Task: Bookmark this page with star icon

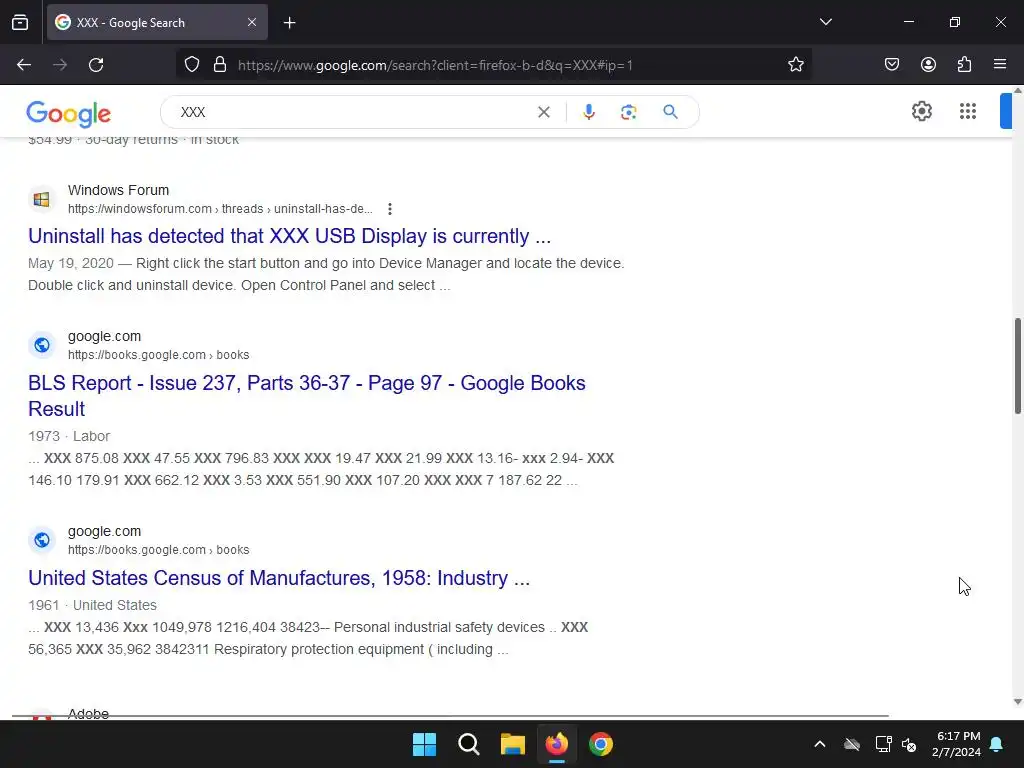Action: 795,65
